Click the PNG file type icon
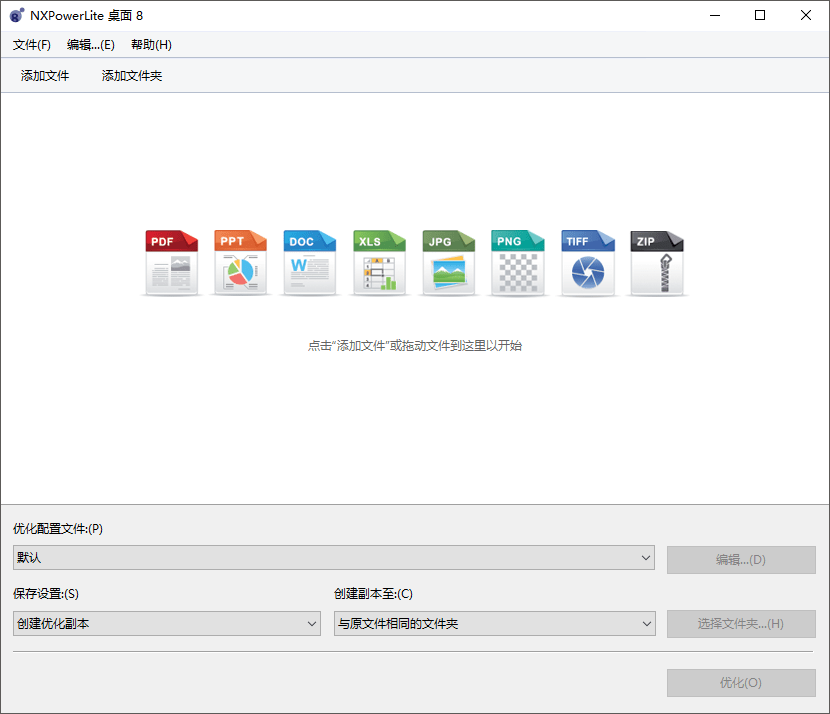This screenshot has width=830, height=714. coord(518,262)
